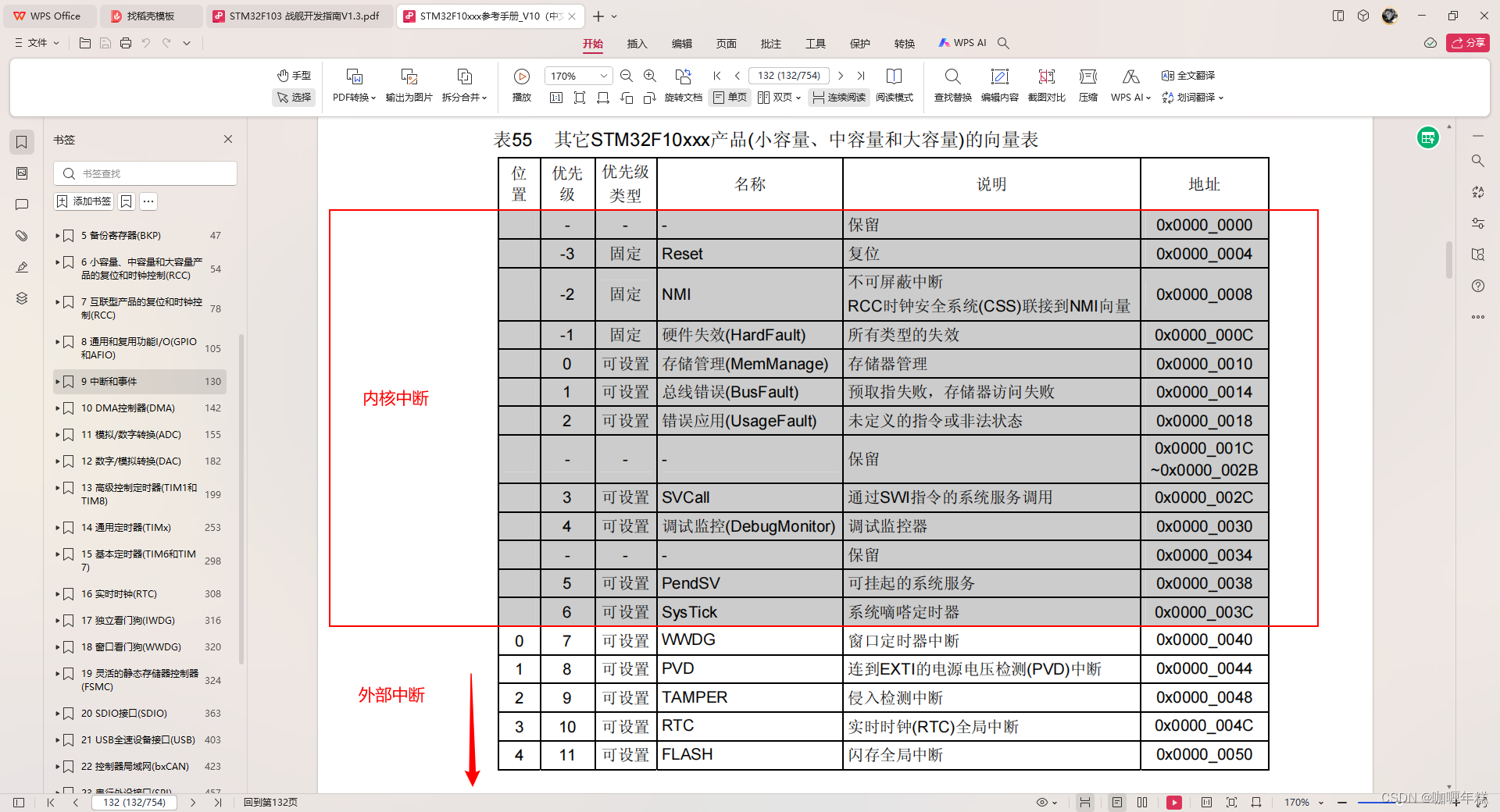Click the zoom out magnifier icon

627,76
